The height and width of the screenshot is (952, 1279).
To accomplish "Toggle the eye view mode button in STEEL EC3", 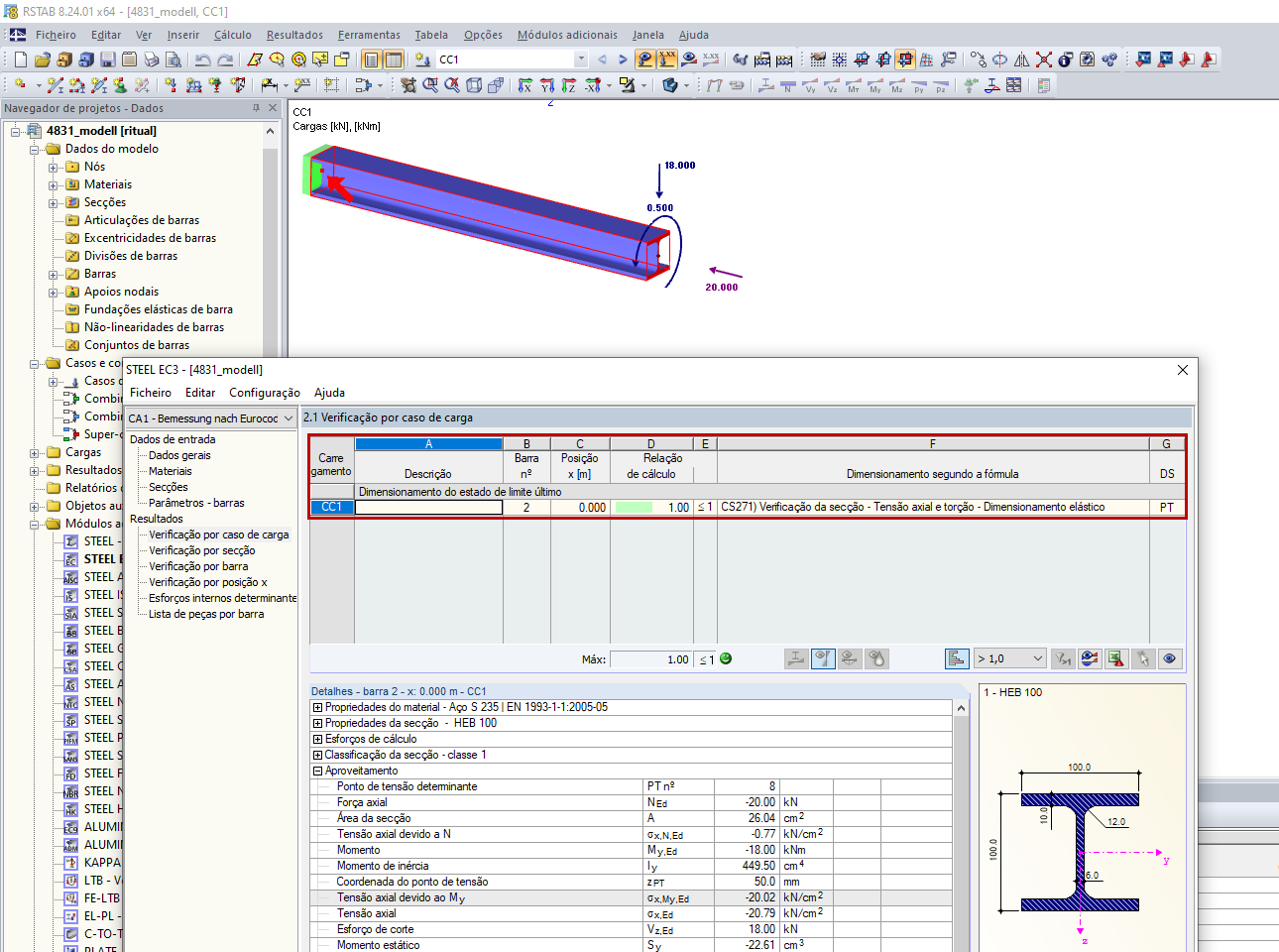I will pyautogui.click(x=1170, y=658).
